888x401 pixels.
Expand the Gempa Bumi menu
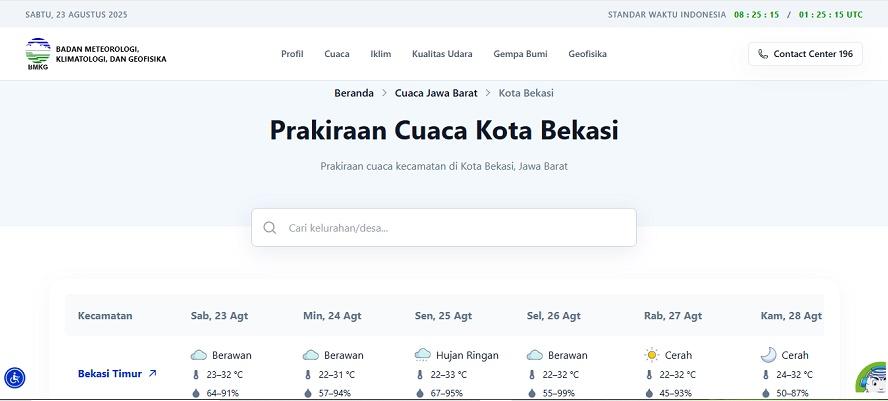520,54
